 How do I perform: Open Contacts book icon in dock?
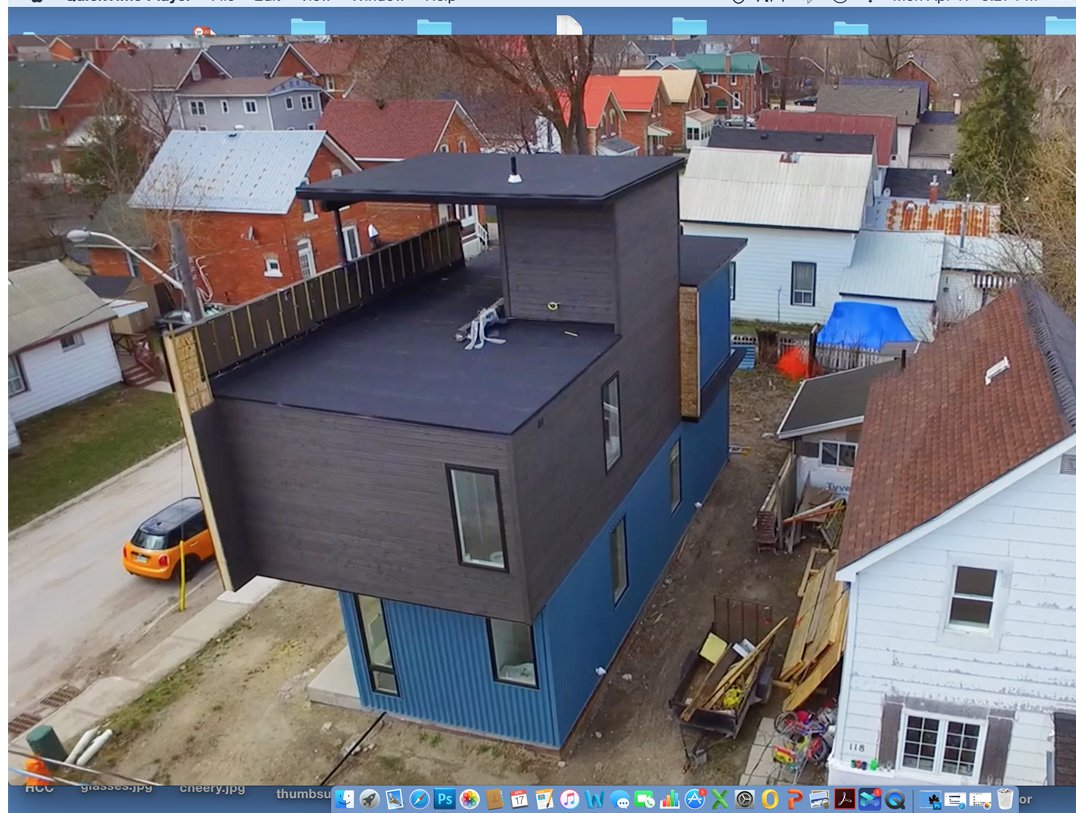(x=494, y=799)
